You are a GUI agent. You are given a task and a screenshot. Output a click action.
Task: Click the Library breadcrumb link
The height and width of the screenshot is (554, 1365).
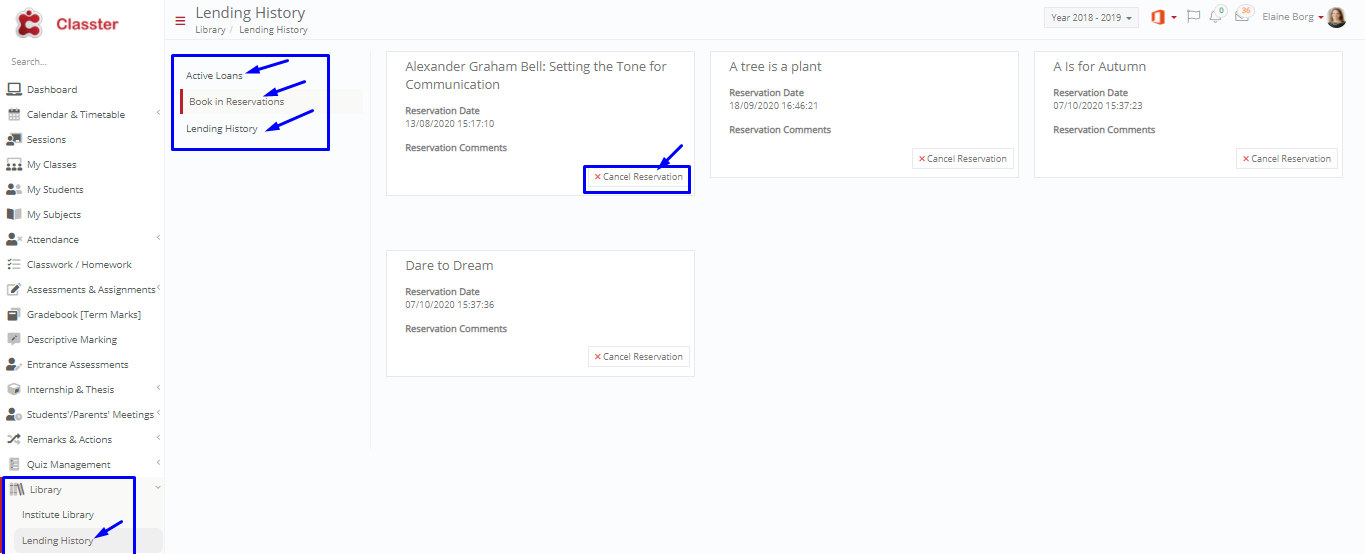click(x=210, y=30)
